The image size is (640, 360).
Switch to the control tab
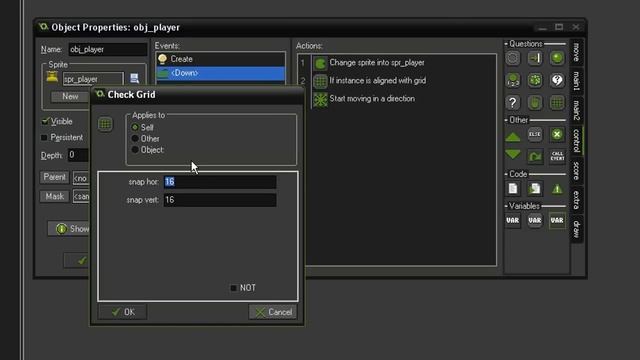click(x=576, y=140)
